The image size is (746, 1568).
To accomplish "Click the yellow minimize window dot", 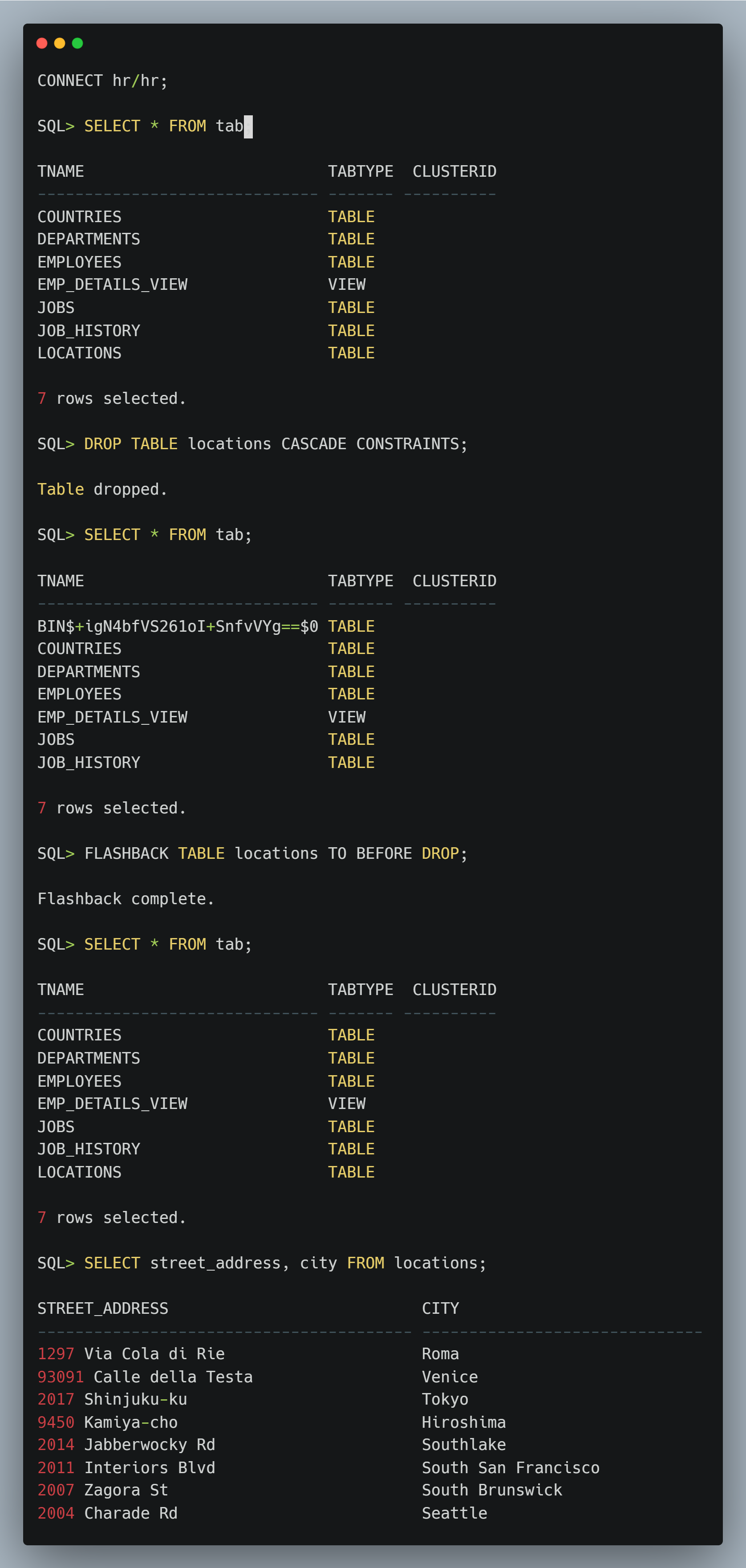I will (x=60, y=43).
